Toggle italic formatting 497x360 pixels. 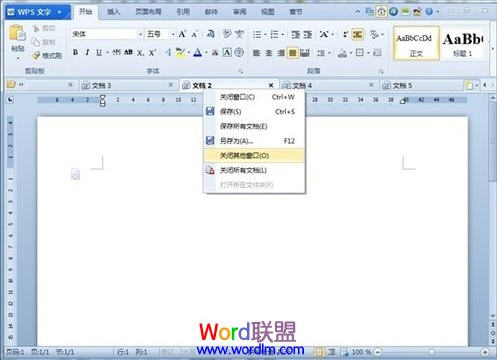coord(87,52)
